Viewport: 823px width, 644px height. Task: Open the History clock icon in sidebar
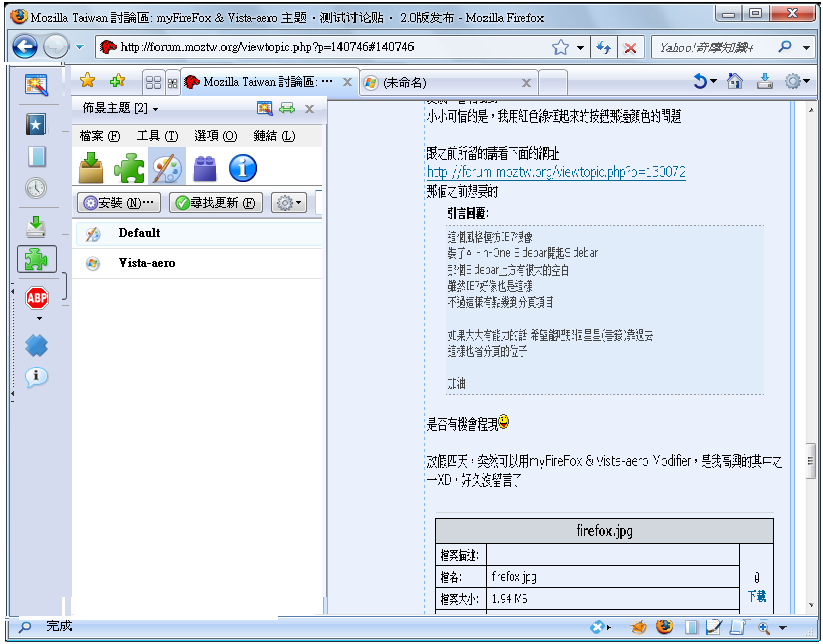coord(36,188)
